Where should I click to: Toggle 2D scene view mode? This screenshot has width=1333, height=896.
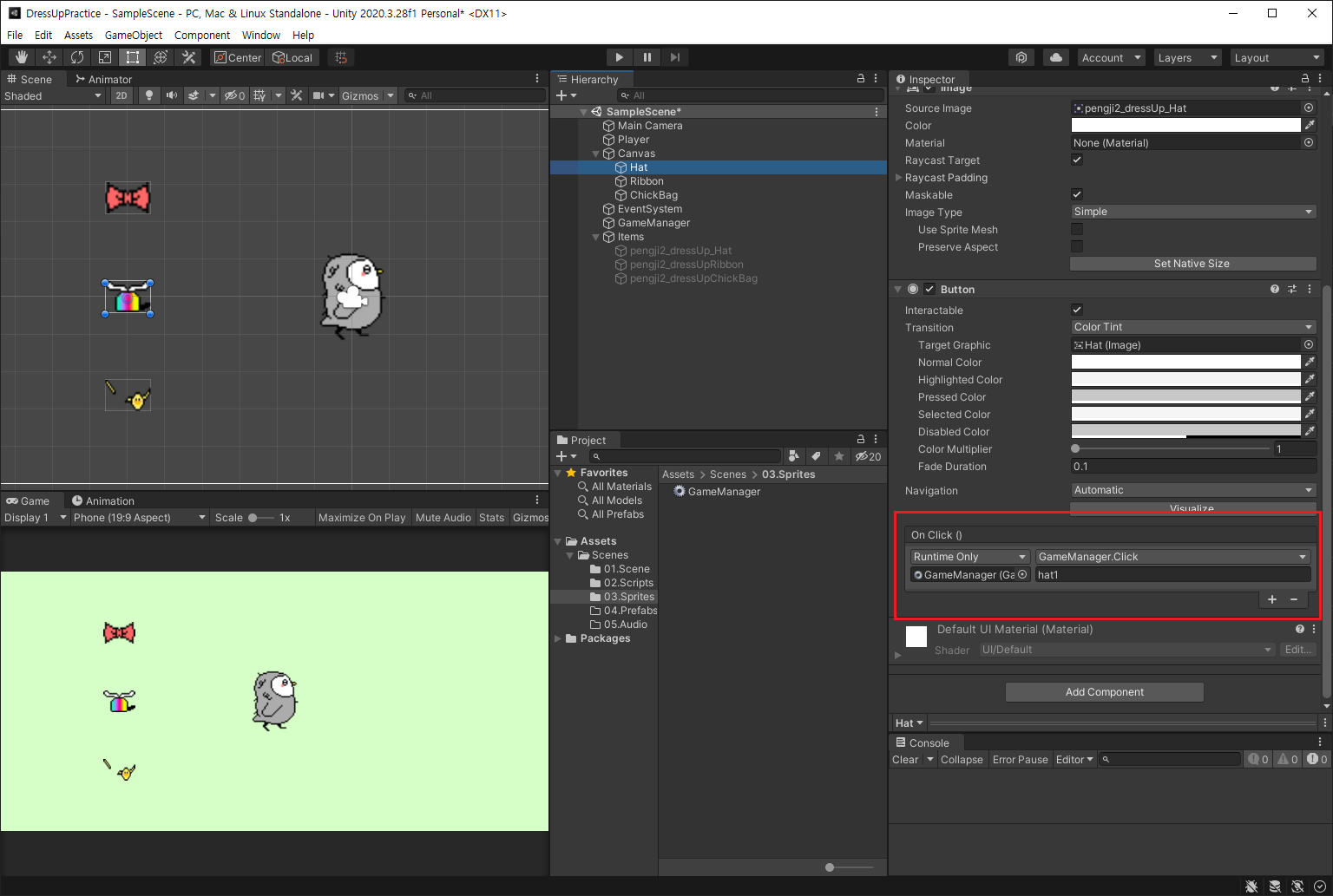(121, 95)
